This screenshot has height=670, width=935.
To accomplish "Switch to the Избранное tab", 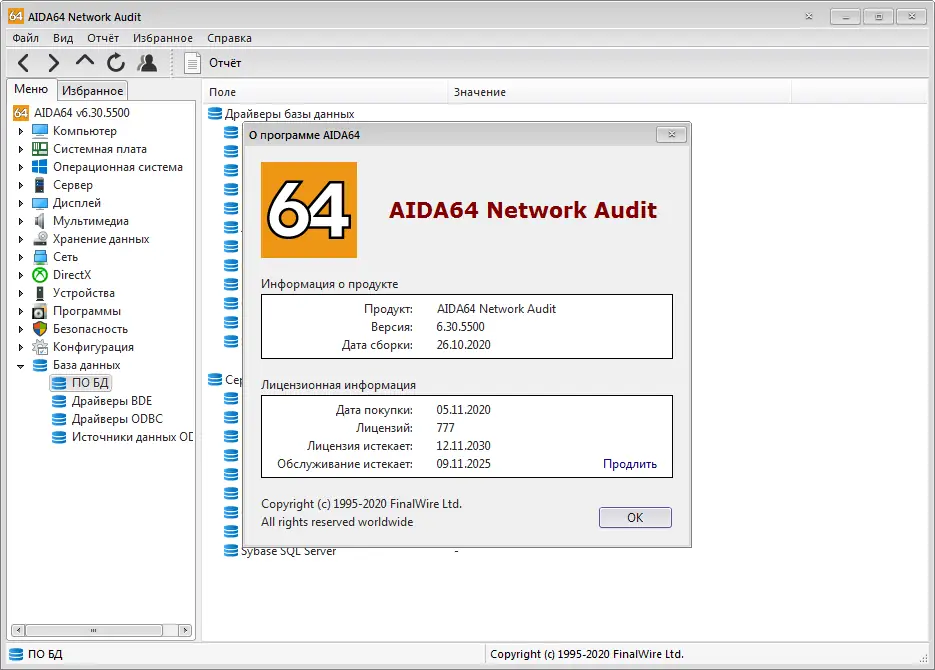I will coord(92,91).
